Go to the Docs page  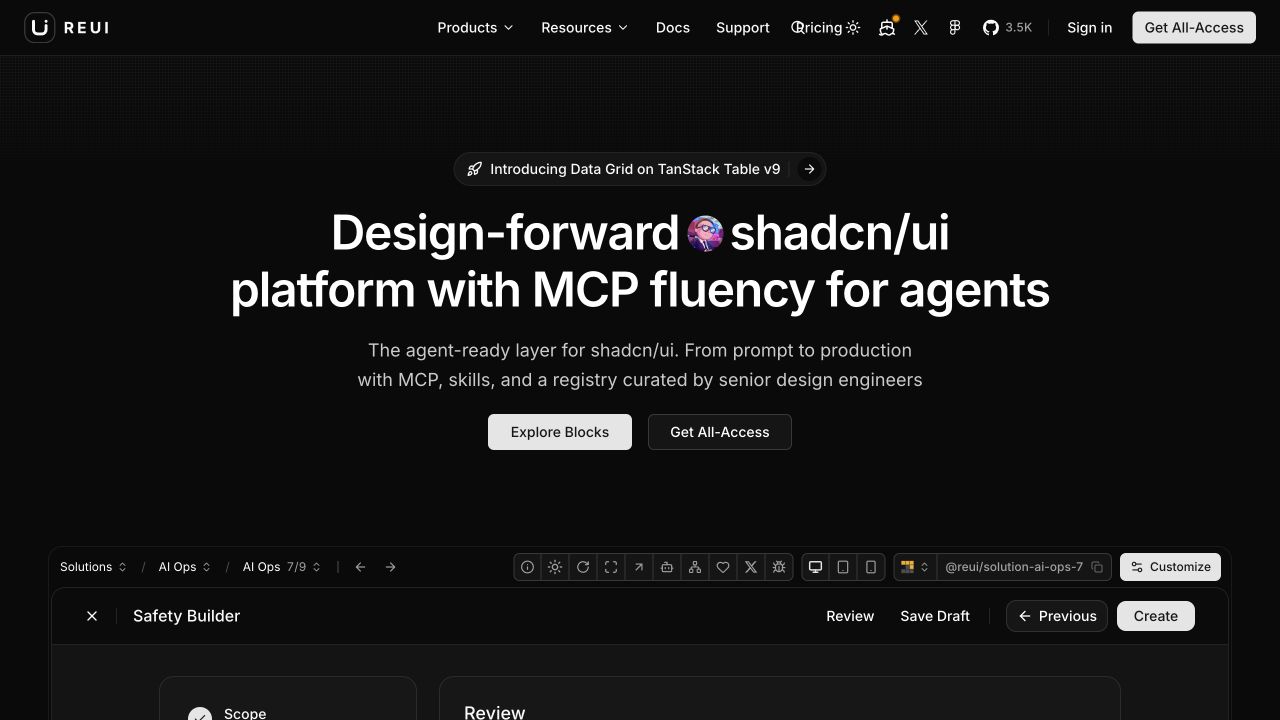click(x=673, y=28)
